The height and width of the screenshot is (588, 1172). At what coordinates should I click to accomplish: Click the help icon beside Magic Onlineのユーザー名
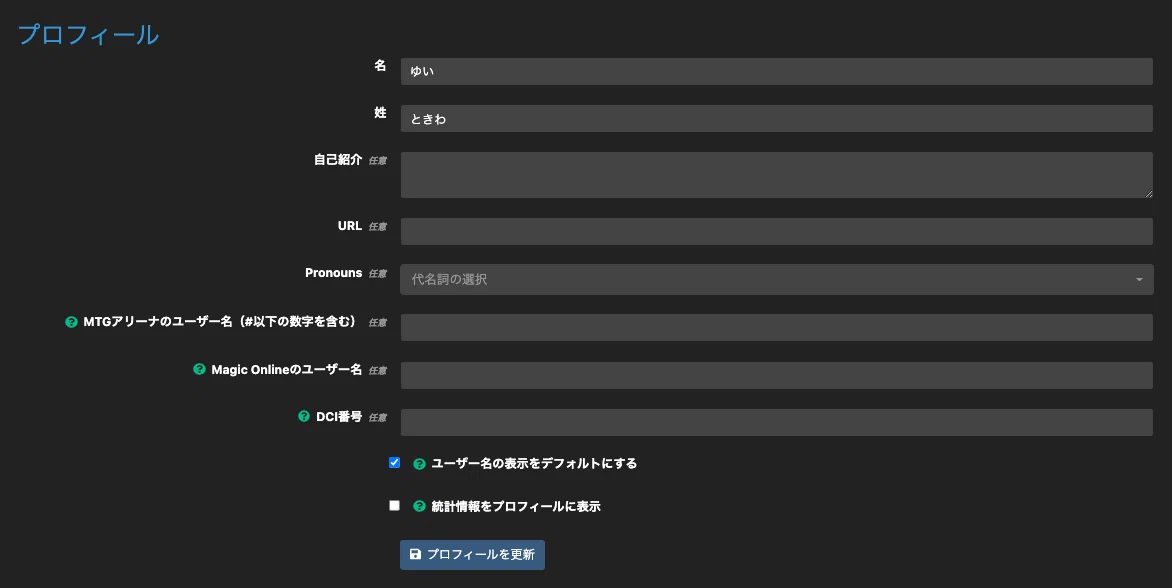(199, 369)
